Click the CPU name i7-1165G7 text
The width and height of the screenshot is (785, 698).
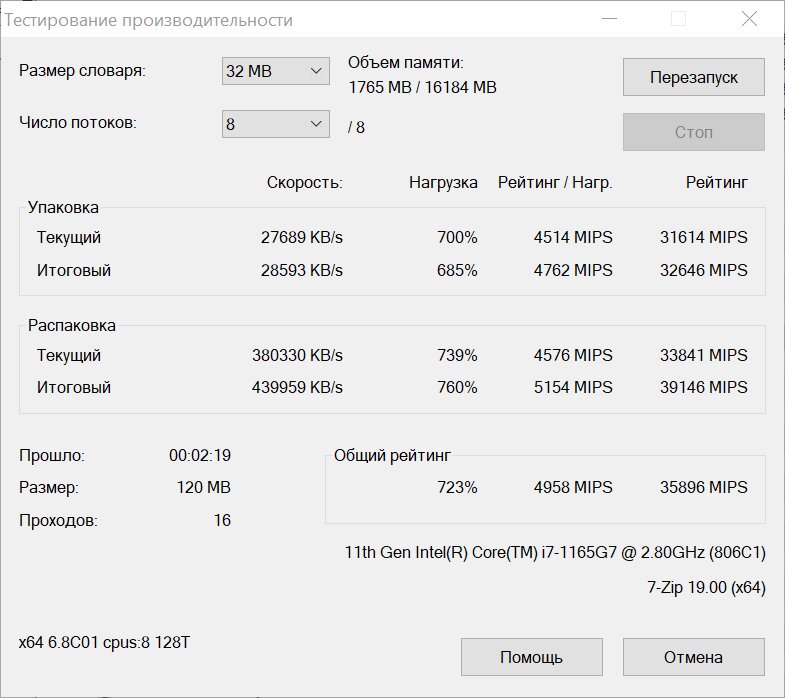coord(555,552)
